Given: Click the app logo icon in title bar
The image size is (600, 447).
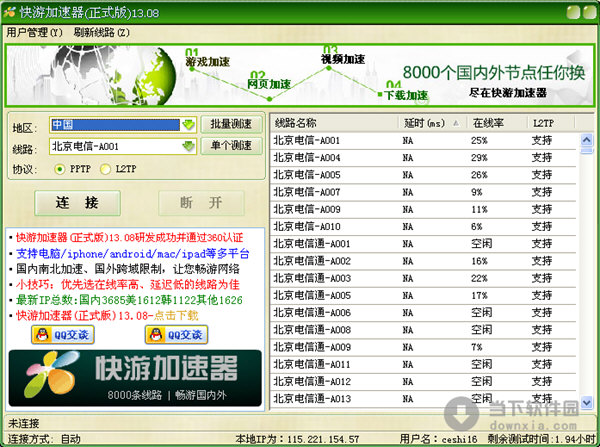Looking at the screenshot, I should point(9,13).
